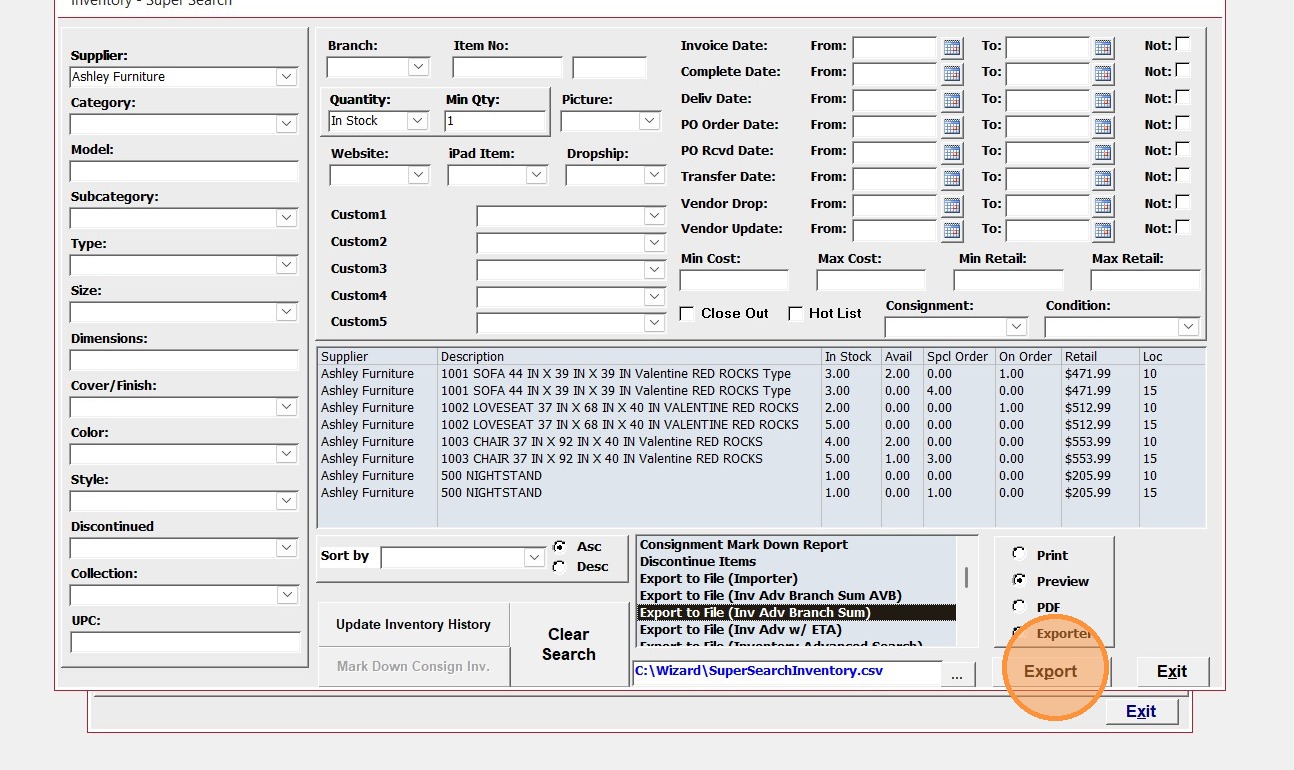Open Complete Date From calendar picker

pyautogui.click(x=951, y=73)
